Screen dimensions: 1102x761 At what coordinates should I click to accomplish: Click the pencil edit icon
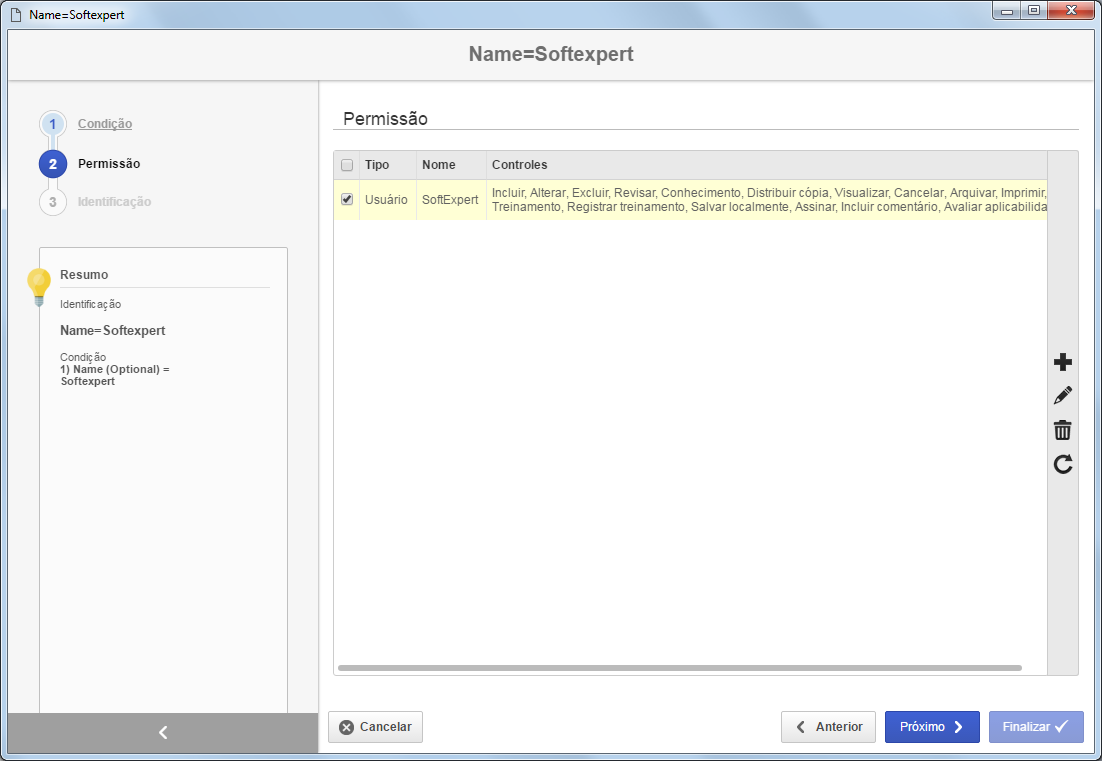pyautogui.click(x=1063, y=396)
